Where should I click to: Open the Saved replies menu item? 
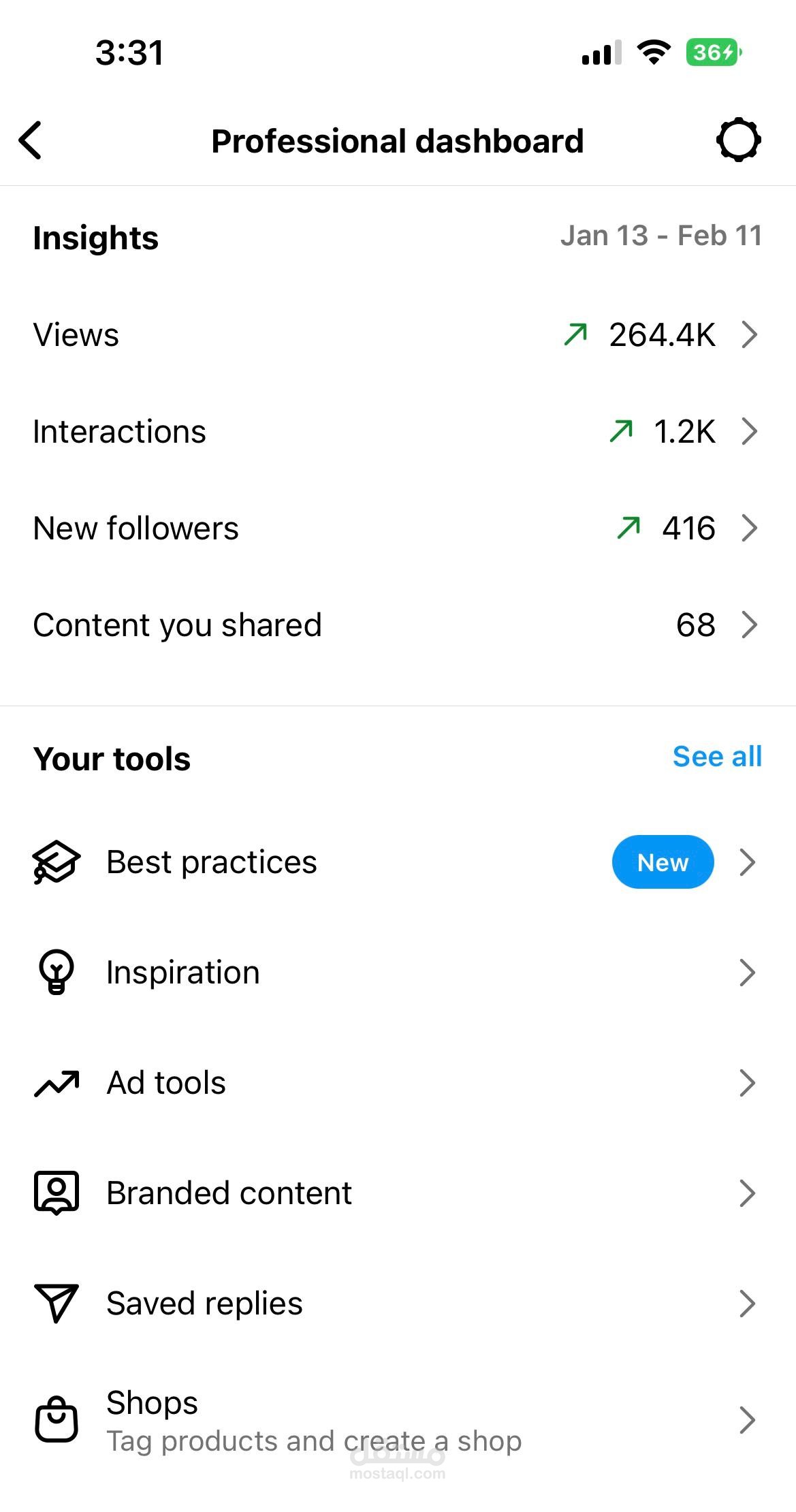[204, 1303]
